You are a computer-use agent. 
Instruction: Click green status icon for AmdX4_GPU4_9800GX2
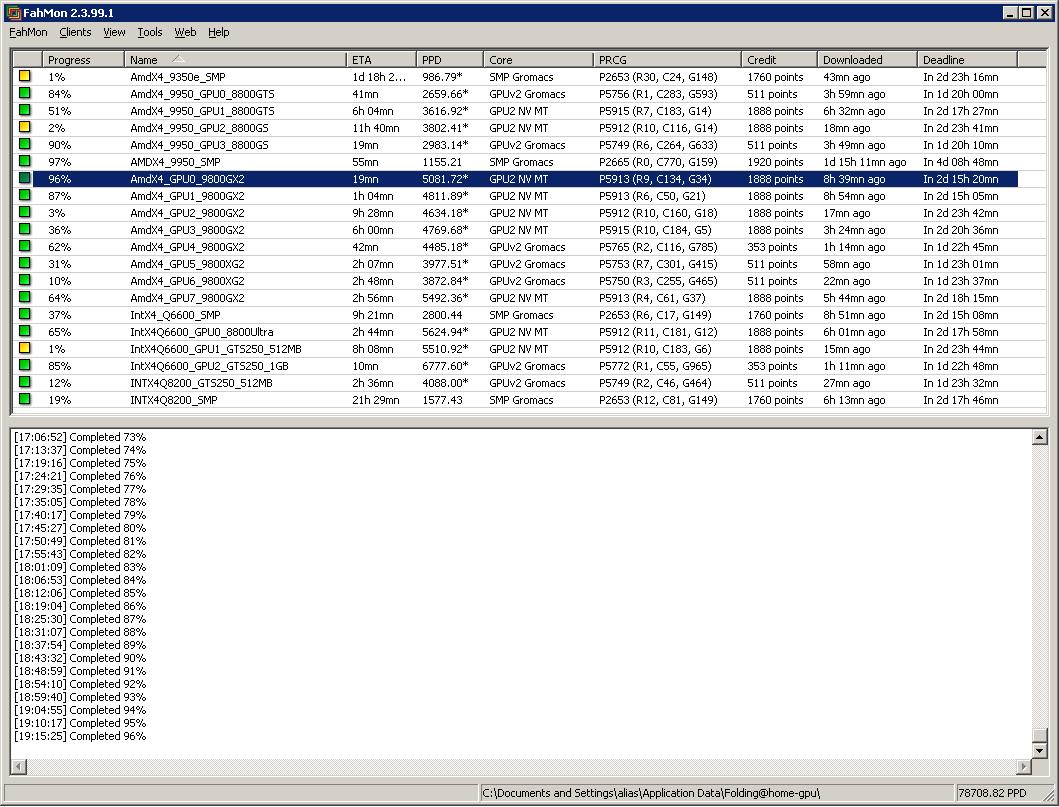pyautogui.click(x=25, y=246)
